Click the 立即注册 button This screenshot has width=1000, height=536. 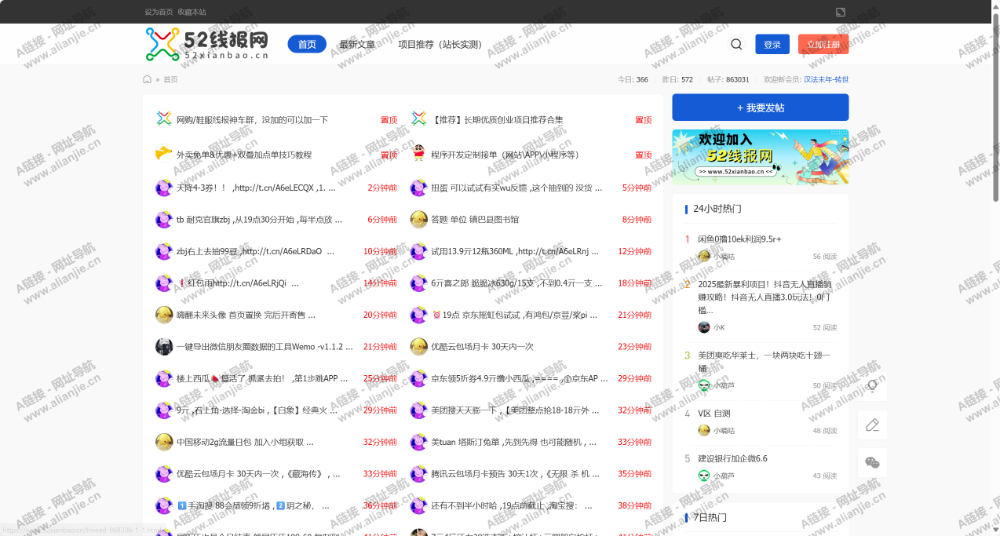pyautogui.click(x=823, y=44)
